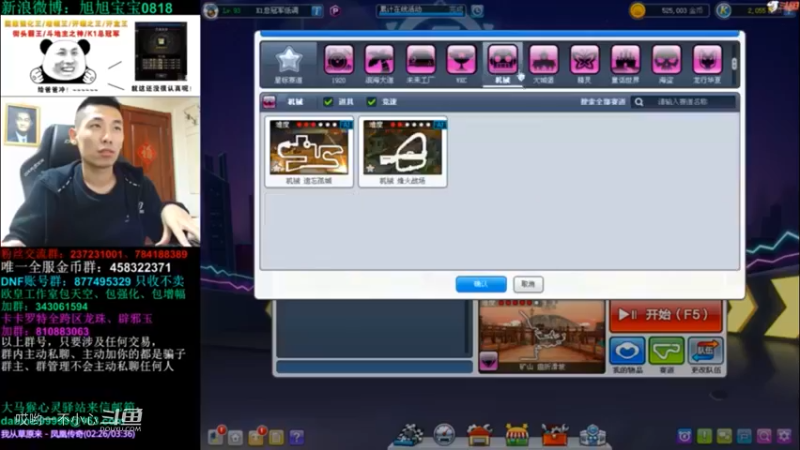Click the track name search field
The width and height of the screenshot is (800, 450).
pos(692,102)
